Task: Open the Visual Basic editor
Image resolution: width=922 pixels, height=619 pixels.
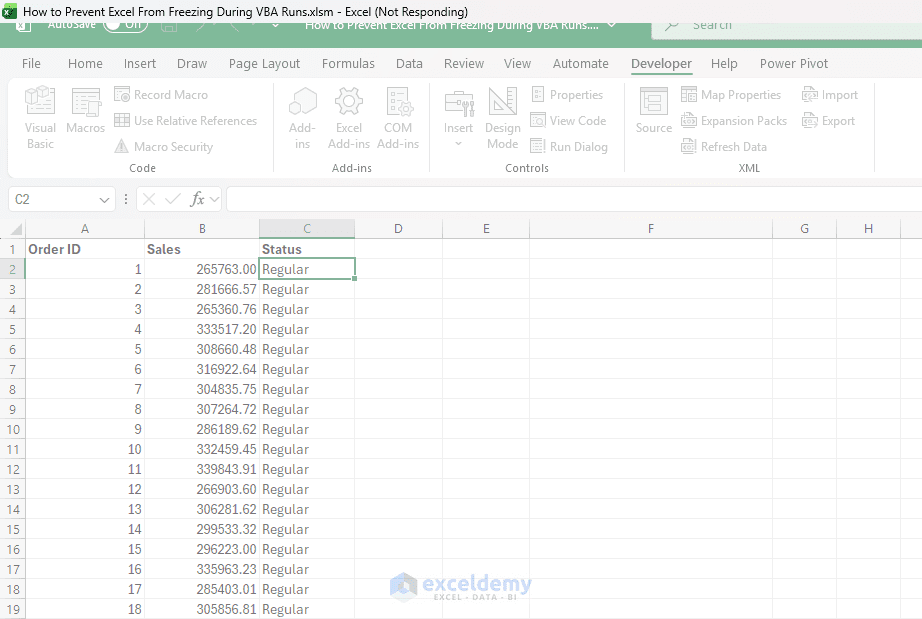Action: click(40, 118)
